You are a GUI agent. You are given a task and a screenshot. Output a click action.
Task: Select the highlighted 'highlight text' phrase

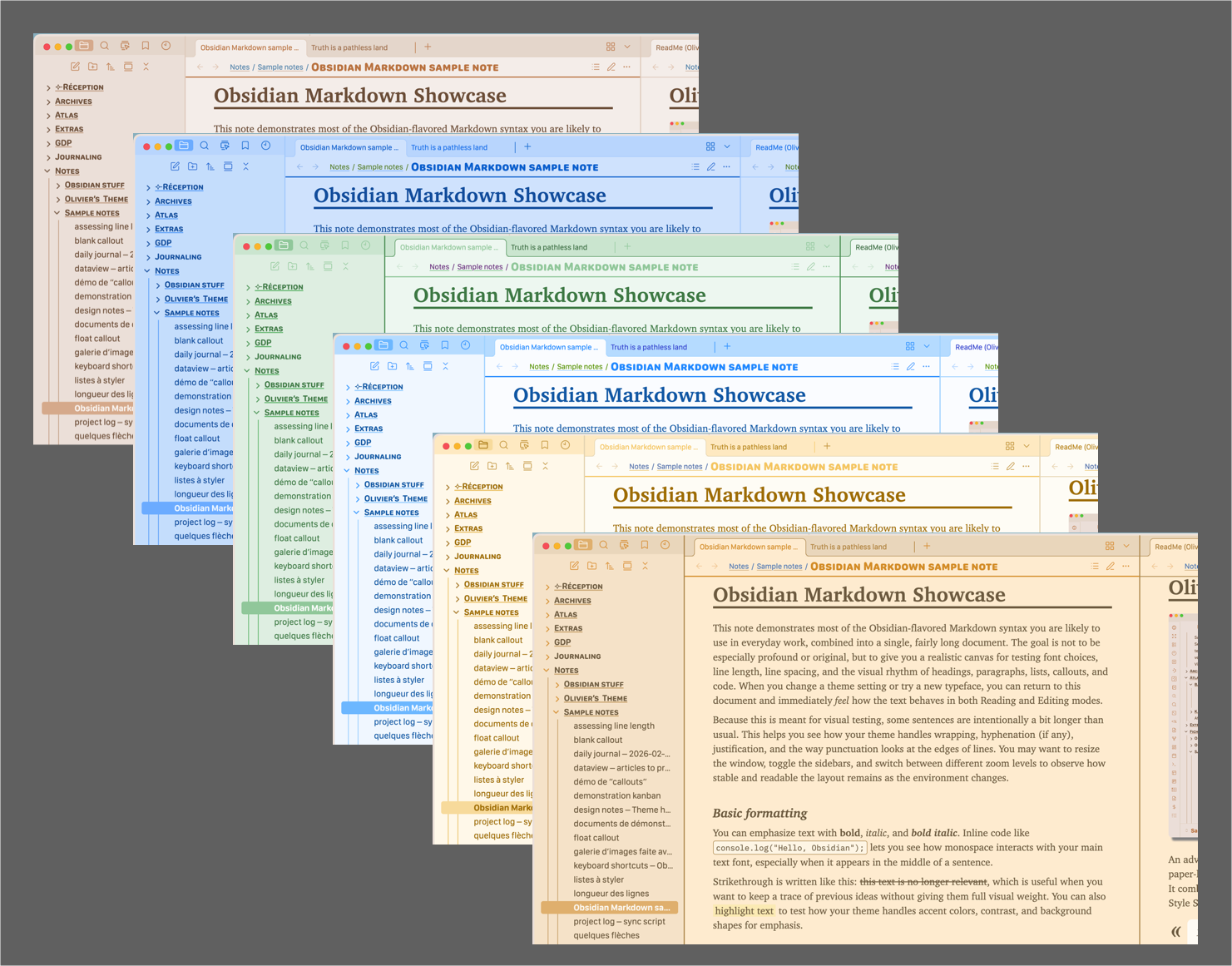[743, 910]
